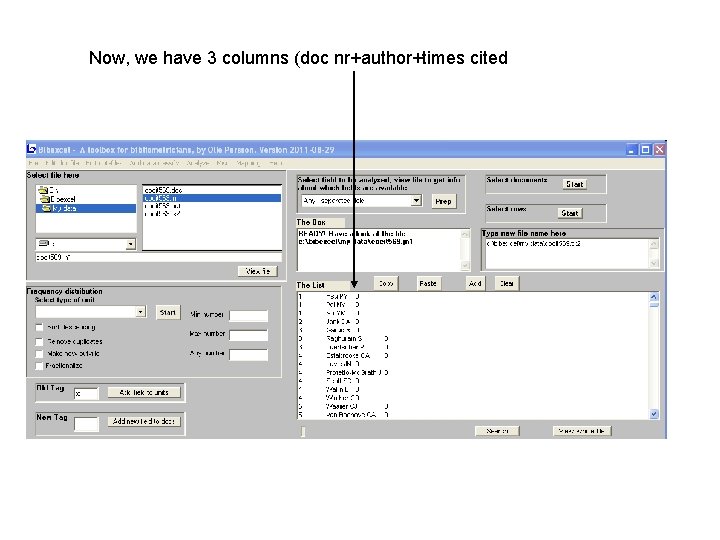Click the Add button above The List
Image resolution: width=720 pixels, height=540 pixels.
[475, 283]
